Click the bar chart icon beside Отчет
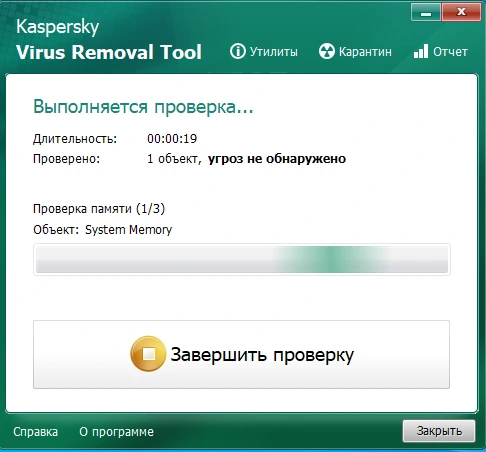The height and width of the screenshot is (452, 486). [421, 51]
